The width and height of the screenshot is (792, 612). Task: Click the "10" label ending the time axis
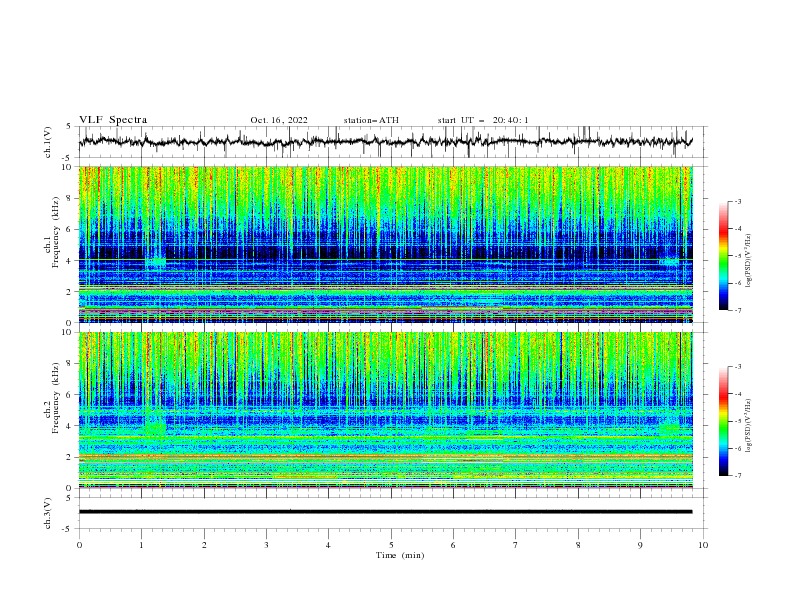click(x=703, y=545)
